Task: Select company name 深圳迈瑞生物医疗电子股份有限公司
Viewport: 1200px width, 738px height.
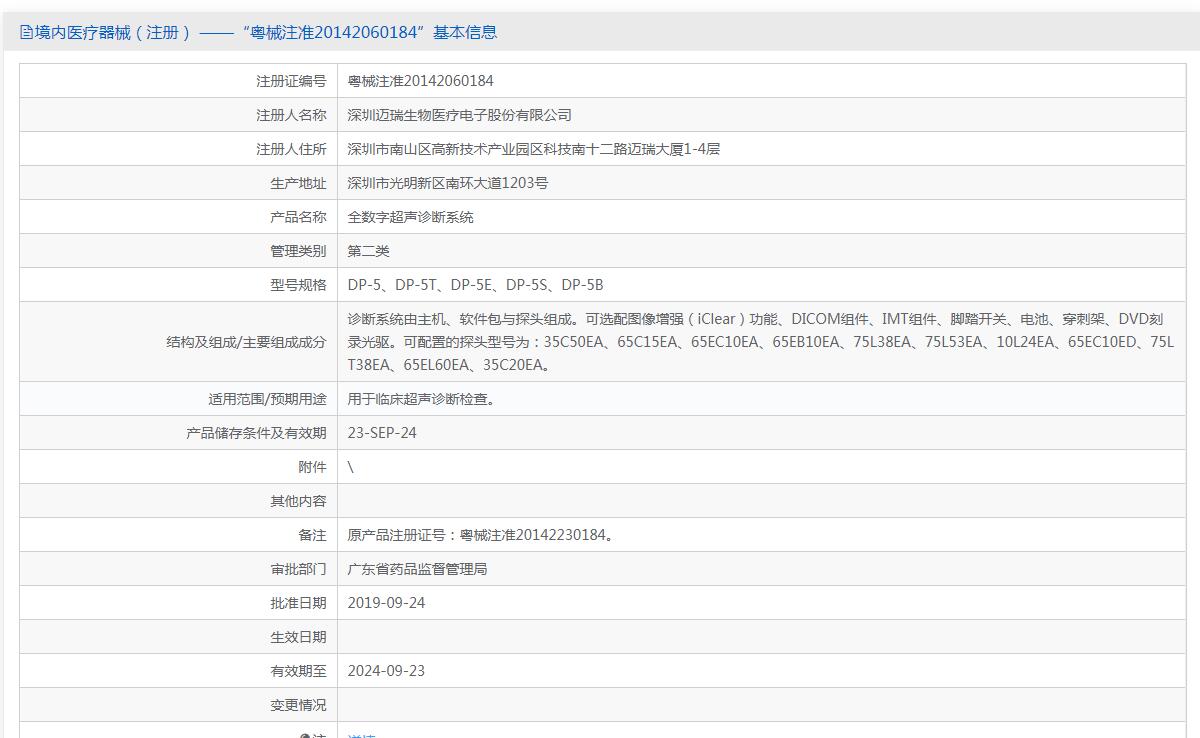Action: click(x=459, y=115)
